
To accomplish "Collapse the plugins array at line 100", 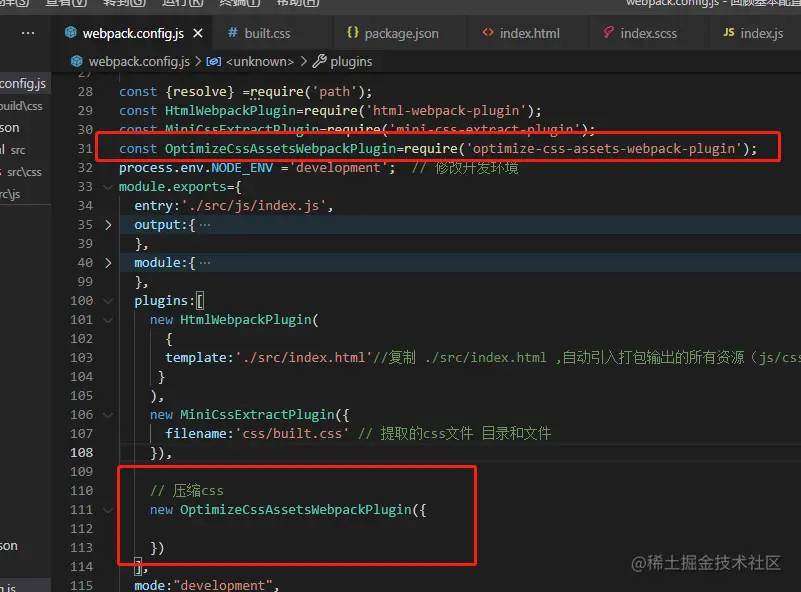I will (108, 301).
